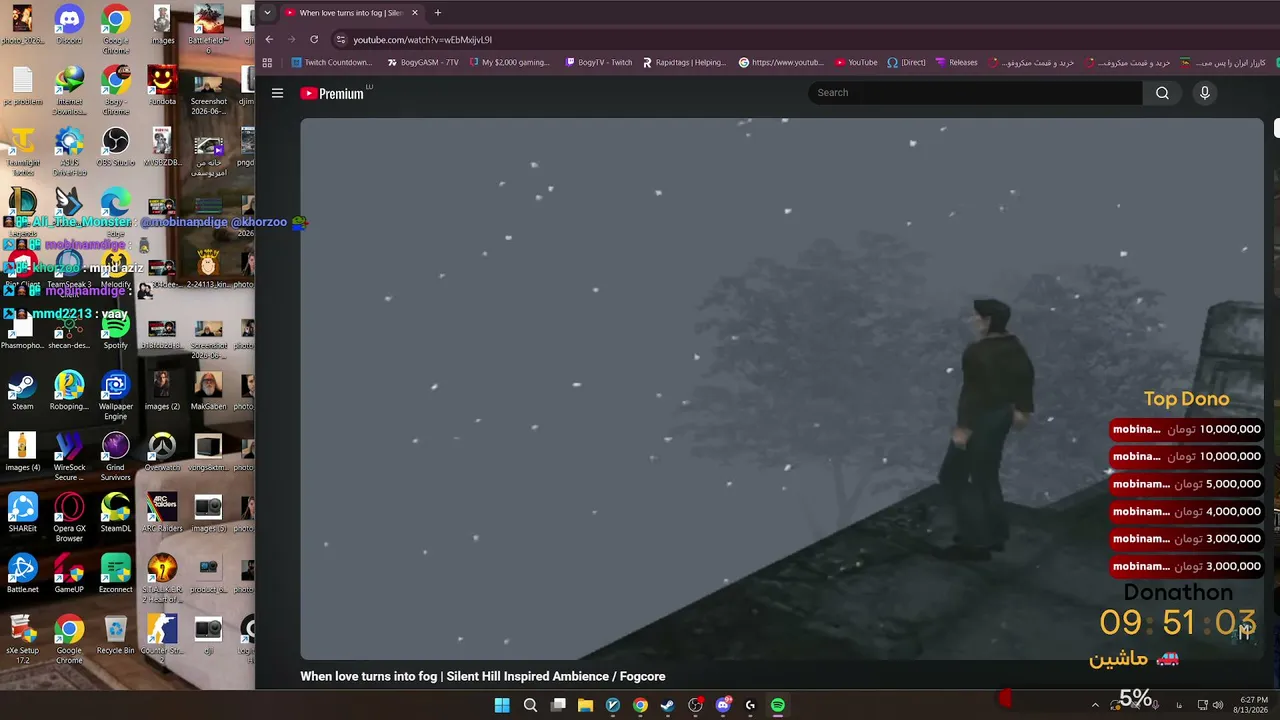The image size is (1280, 720).
Task: Open OBS Studio desktop shortcut
Action: 115,147
